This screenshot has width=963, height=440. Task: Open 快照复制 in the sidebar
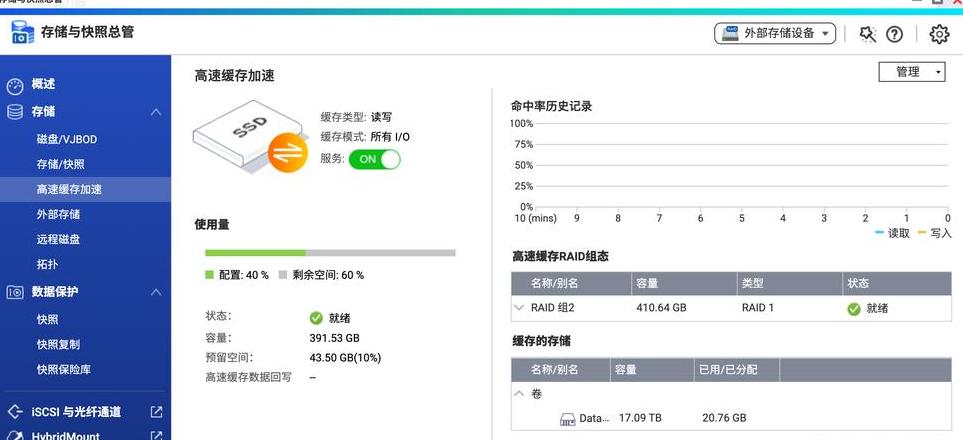point(58,345)
